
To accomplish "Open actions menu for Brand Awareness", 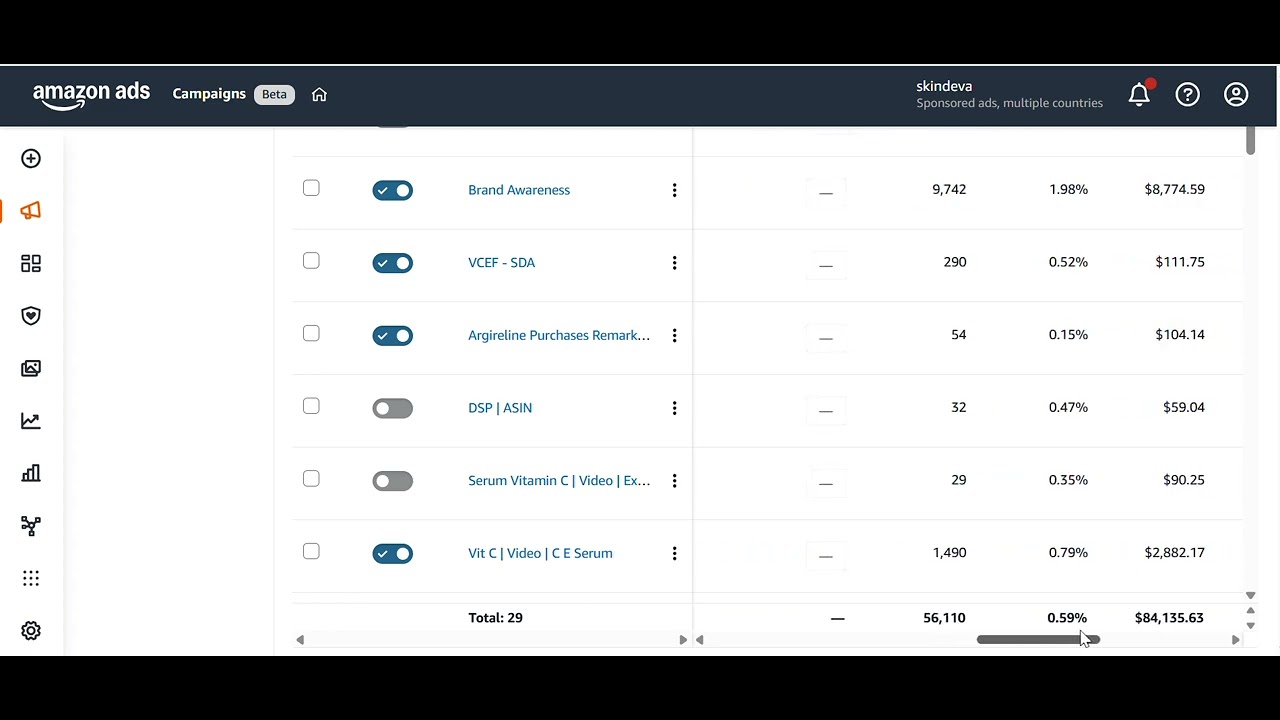I will tap(674, 190).
